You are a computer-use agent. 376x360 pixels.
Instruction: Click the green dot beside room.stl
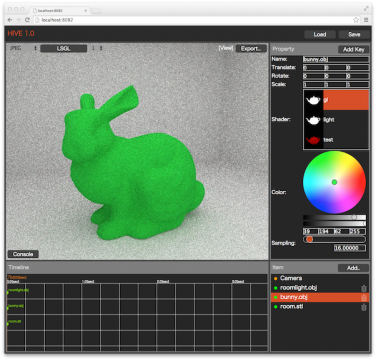click(276, 307)
